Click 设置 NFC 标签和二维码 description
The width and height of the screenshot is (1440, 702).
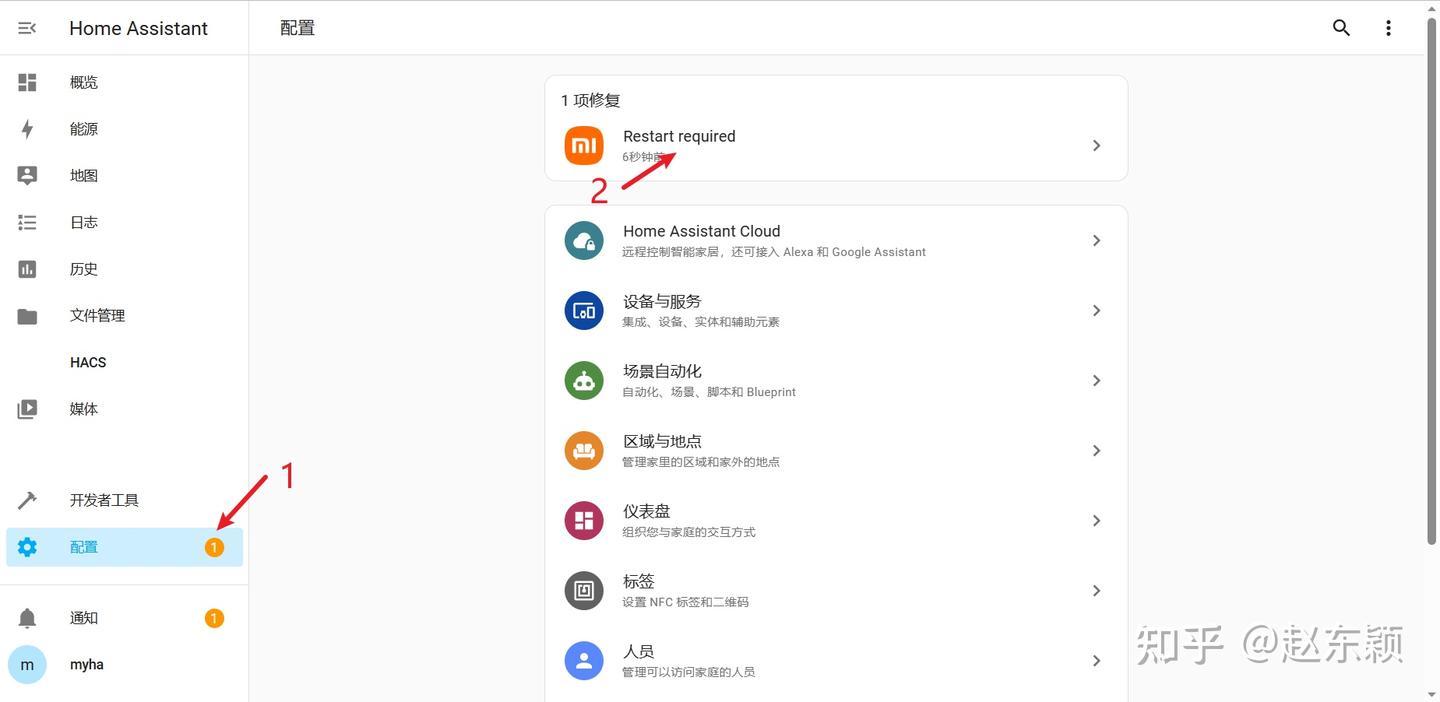click(x=685, y=602)
